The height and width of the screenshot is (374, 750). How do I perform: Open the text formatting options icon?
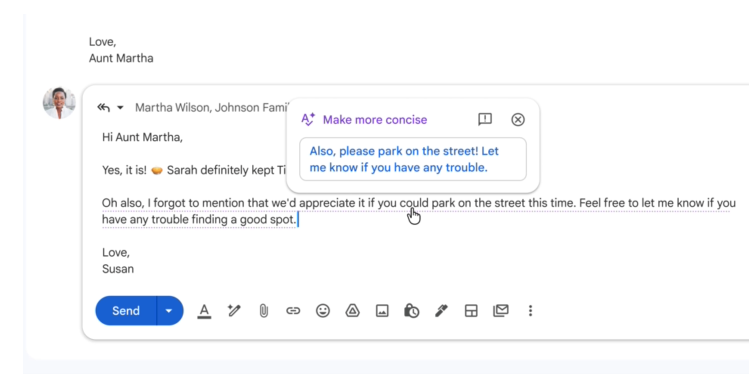[204, 311]
